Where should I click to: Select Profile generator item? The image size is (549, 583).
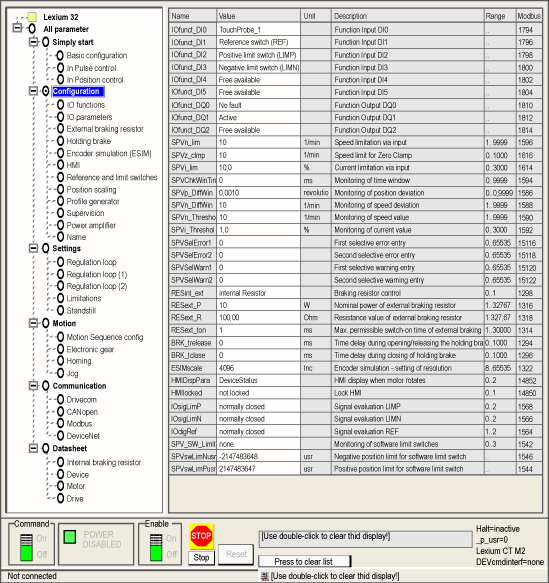click(x=93, y=202)
